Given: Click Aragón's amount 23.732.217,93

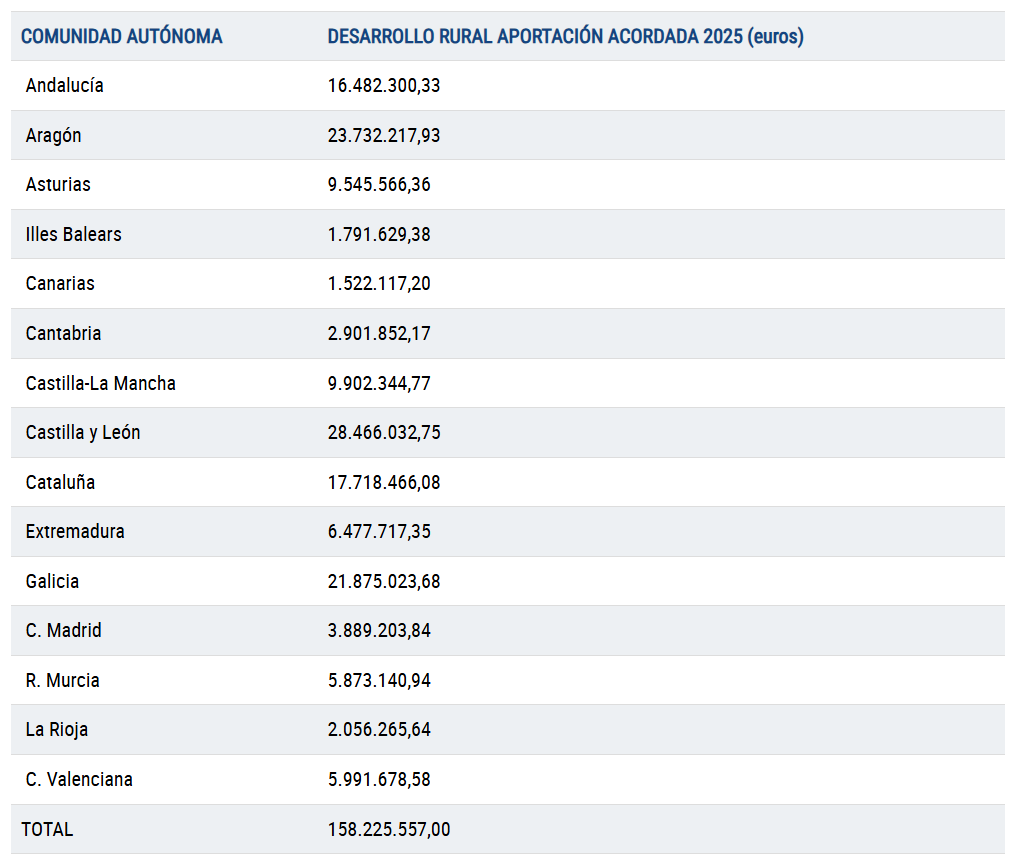Looking at the screenshot, I should pyautogui.click(x=383, y=136).
